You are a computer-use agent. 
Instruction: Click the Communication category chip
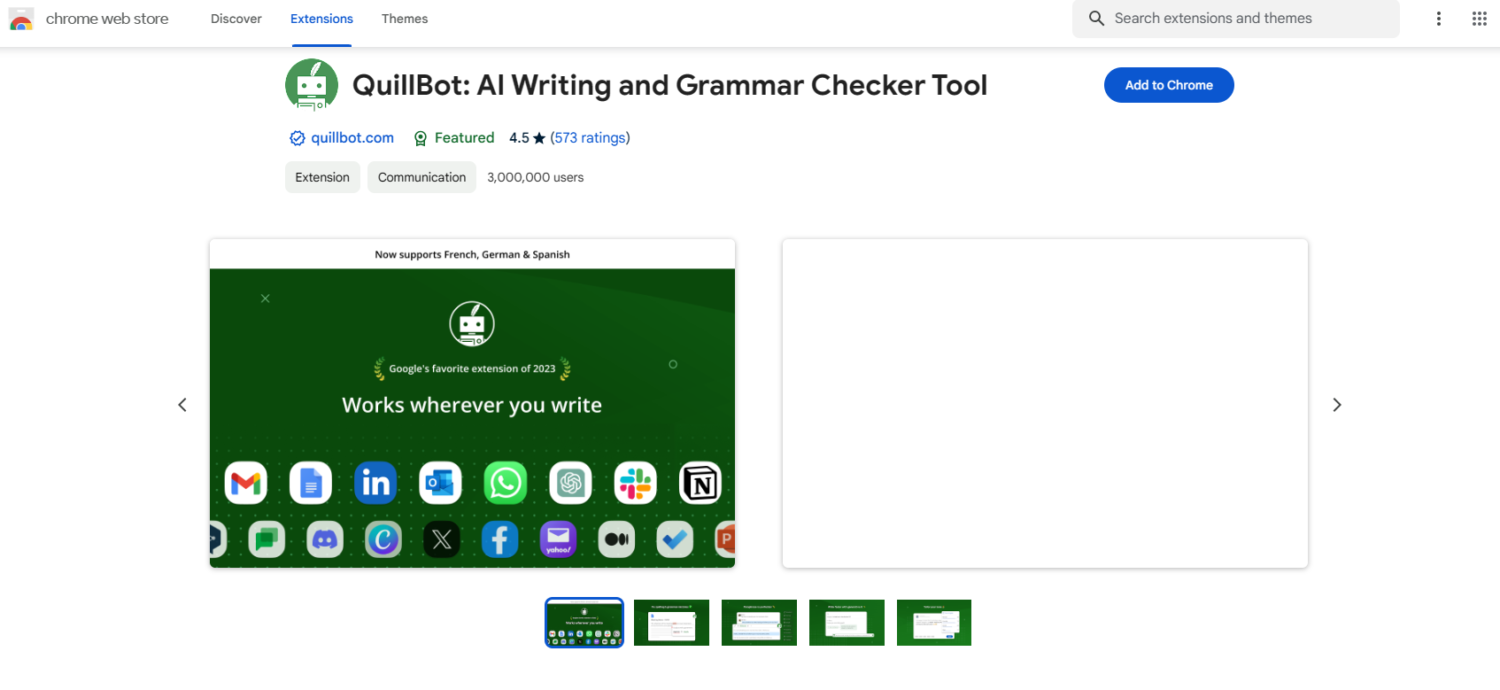click(421, 177)
